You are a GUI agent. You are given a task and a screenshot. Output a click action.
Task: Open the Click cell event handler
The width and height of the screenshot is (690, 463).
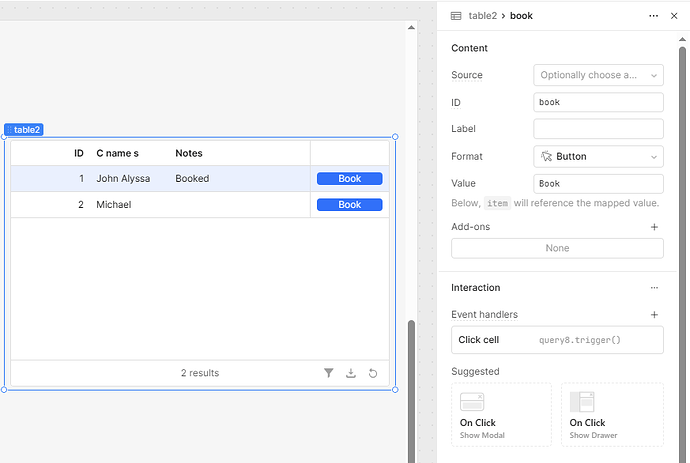tap(557, 340)
